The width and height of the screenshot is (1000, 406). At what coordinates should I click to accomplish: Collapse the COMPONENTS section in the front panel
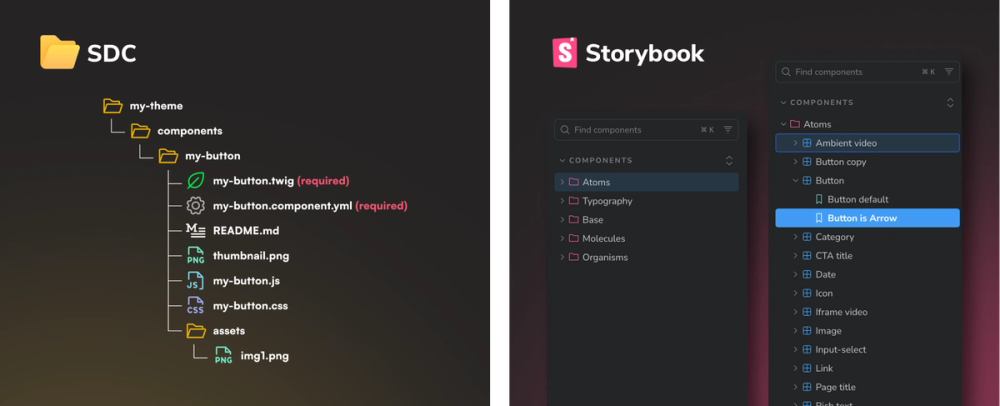coord(783,103)
